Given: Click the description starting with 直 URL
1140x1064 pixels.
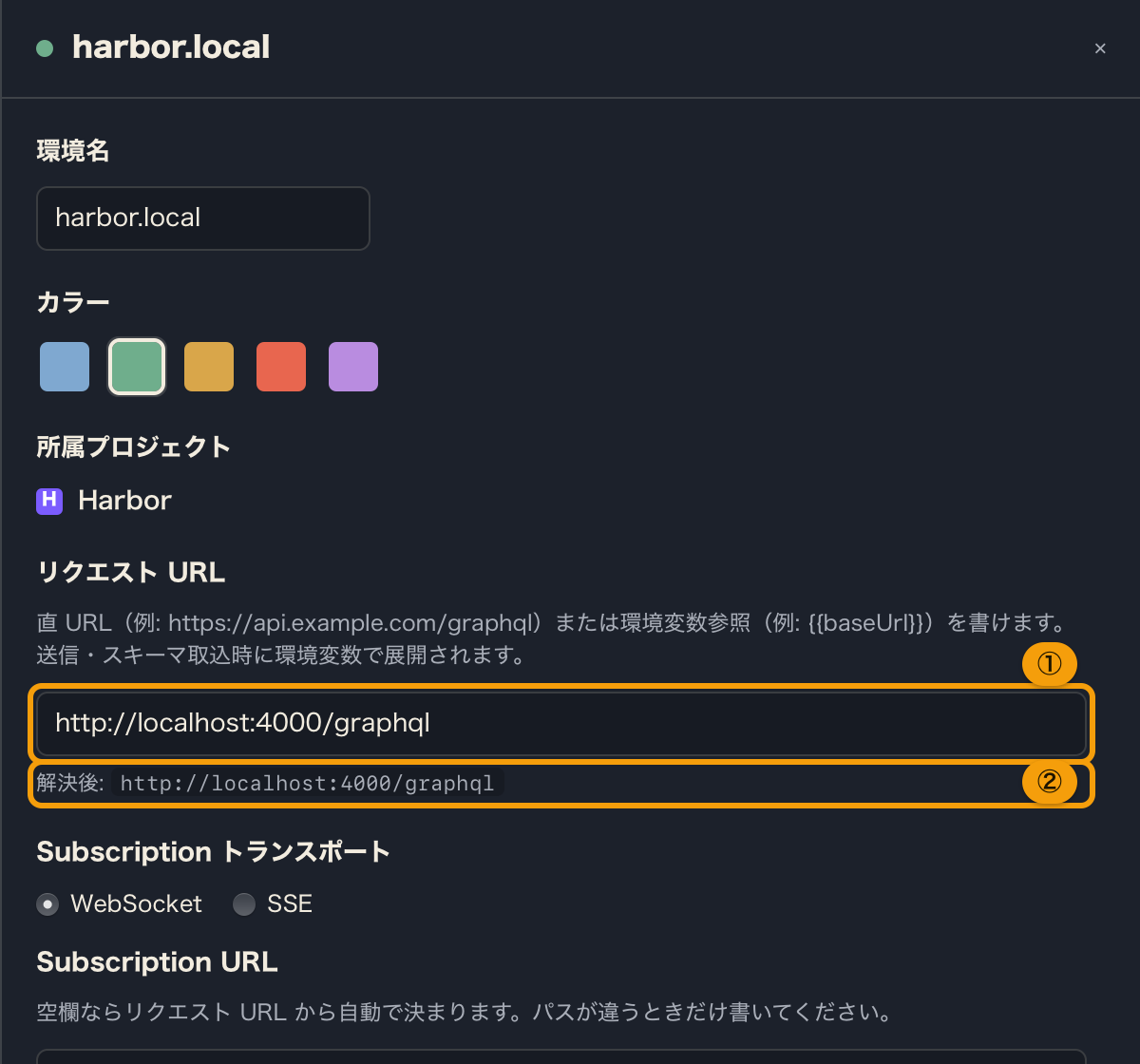Looking at the screenshot, I should 550,639.
